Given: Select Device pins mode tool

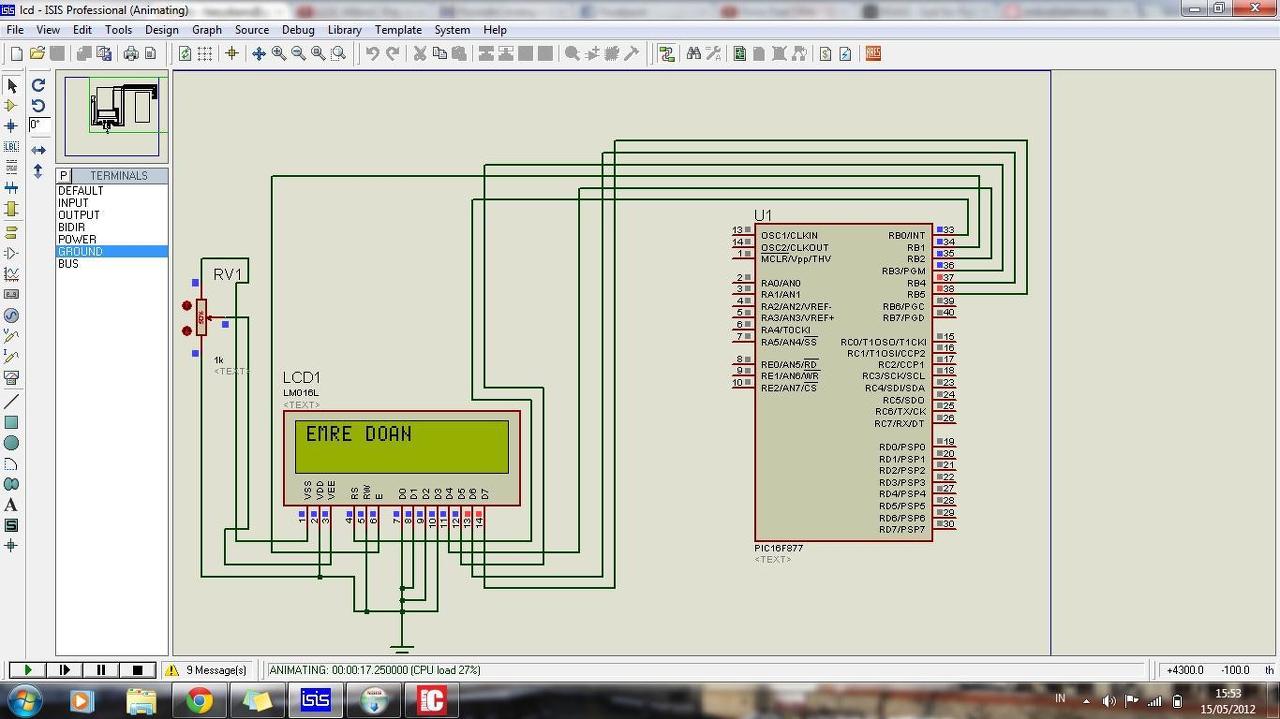Looking at the screenshot, I should 12,253.
